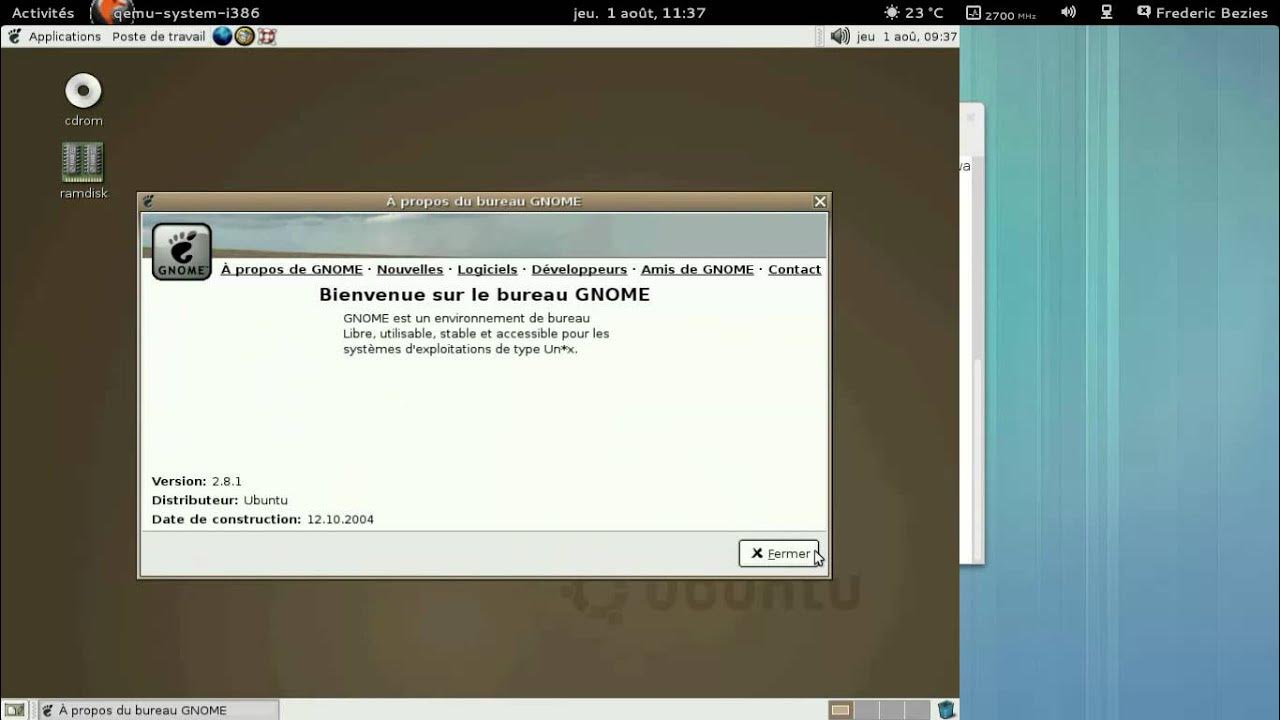Click the GNOME foot logo in dialog
The height and width of the screenshot is (720, 1280).
coord(181,251)
